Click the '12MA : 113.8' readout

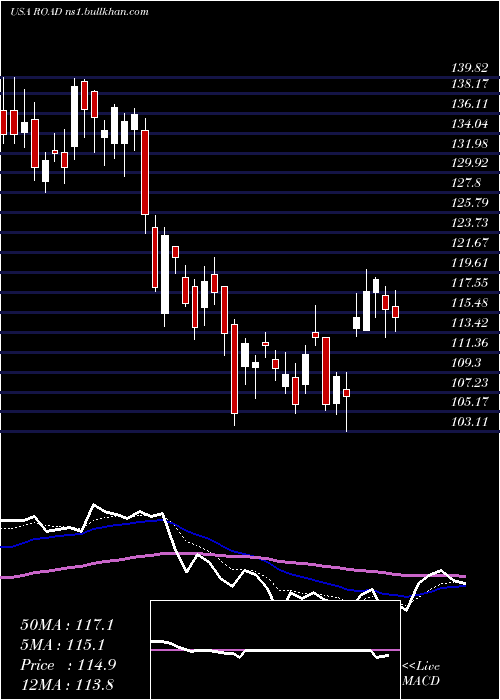point(67,685)
